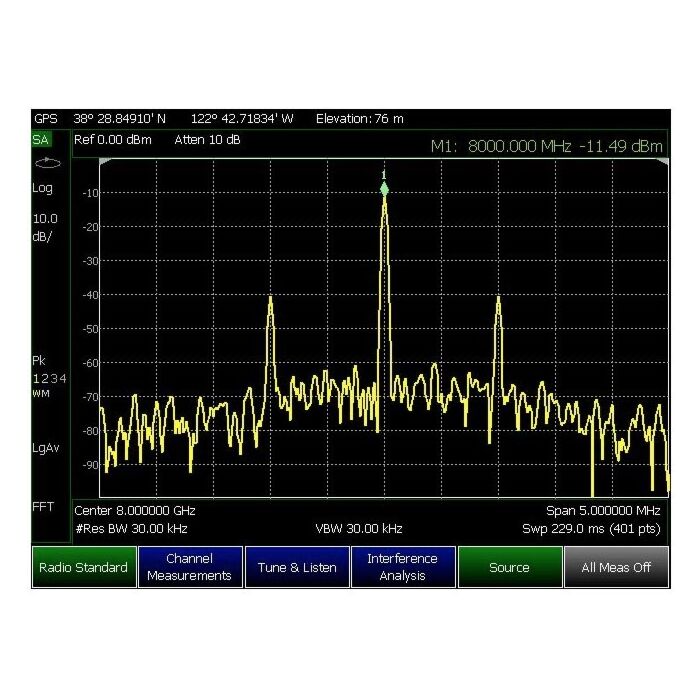Click the green marker 1 diamond at peak
This screenshot has height=700, width=700.
pos(384,187)
